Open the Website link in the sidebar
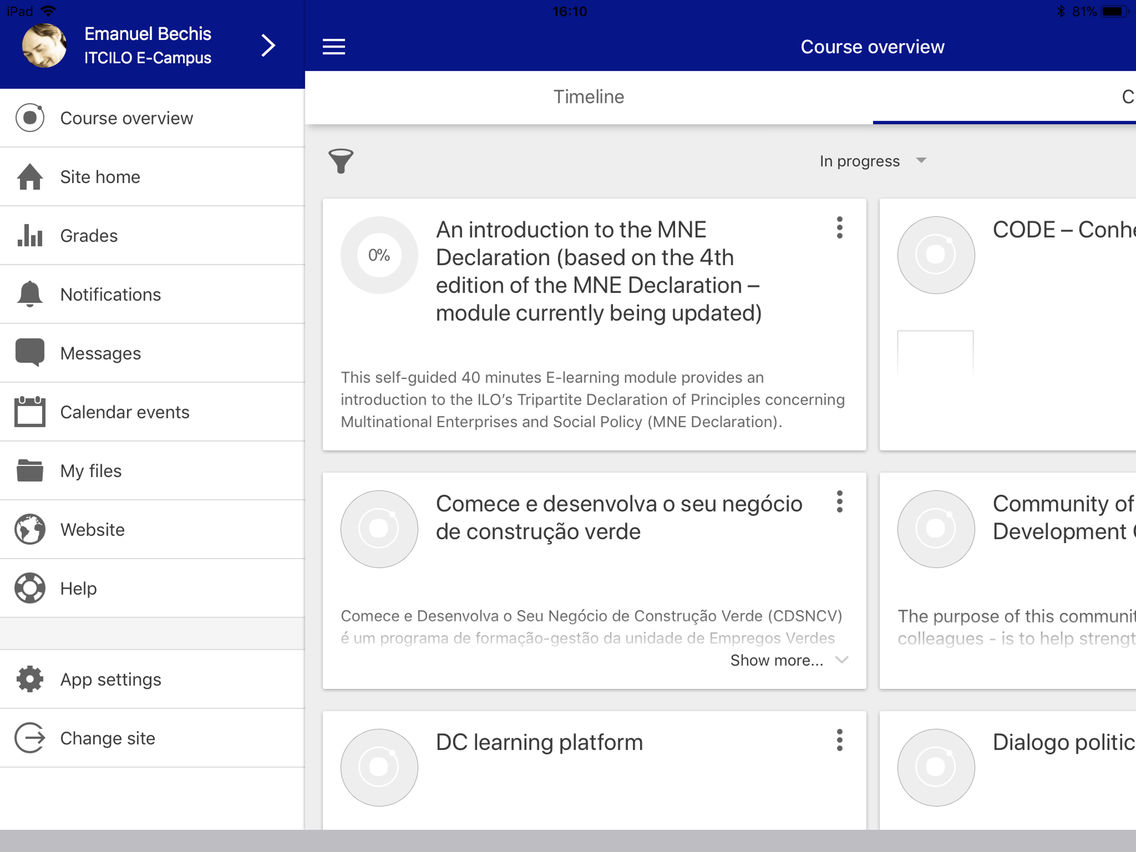 pyautogui.click(x=92, y=529)
